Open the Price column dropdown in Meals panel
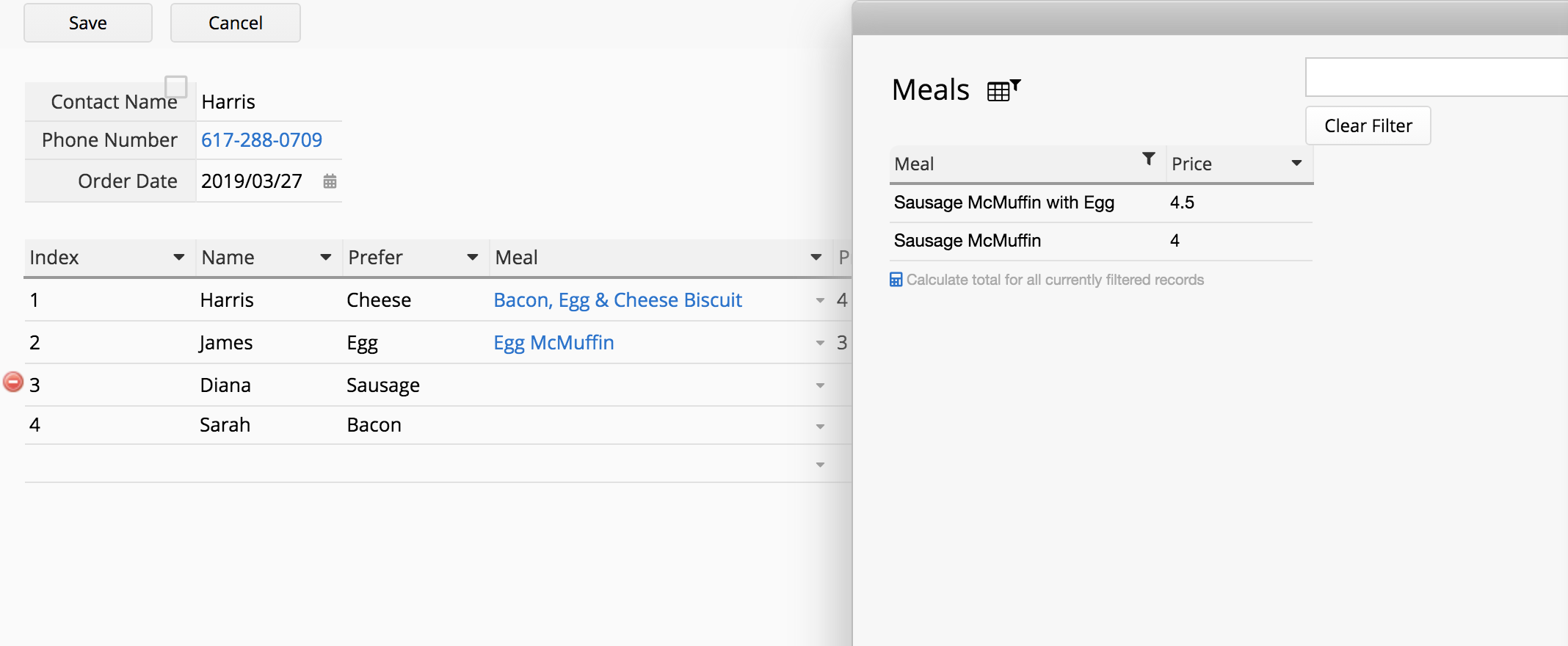 click(1296, 164)
